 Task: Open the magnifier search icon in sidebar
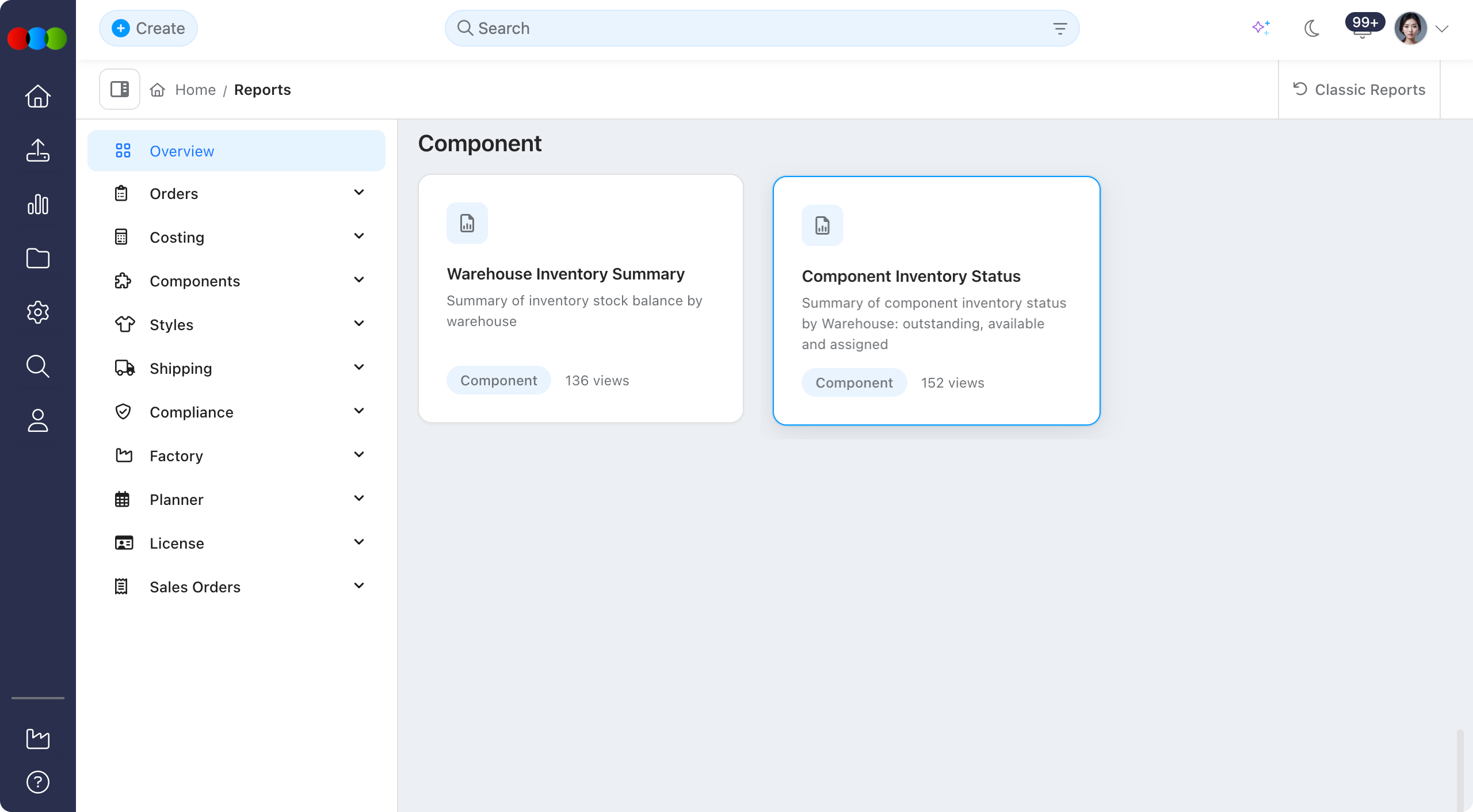click(38, 366)
